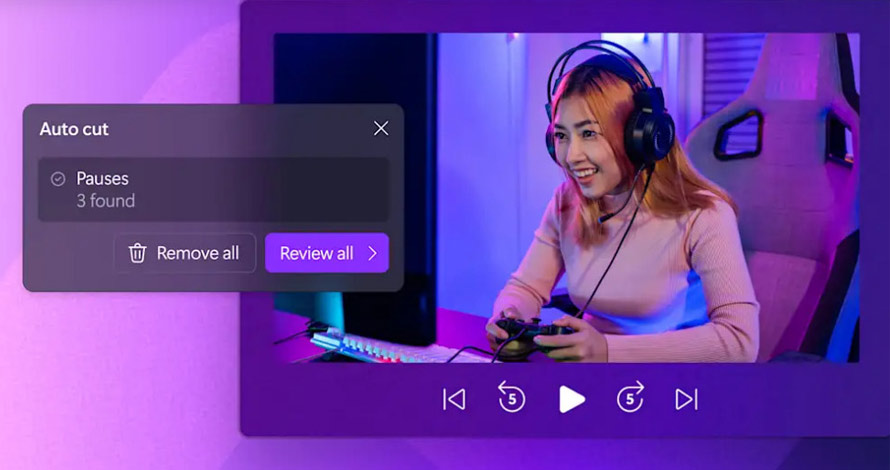This screenshot has height=470, width=890.
Task: Jump to the end of video
Action: point(687,400)
